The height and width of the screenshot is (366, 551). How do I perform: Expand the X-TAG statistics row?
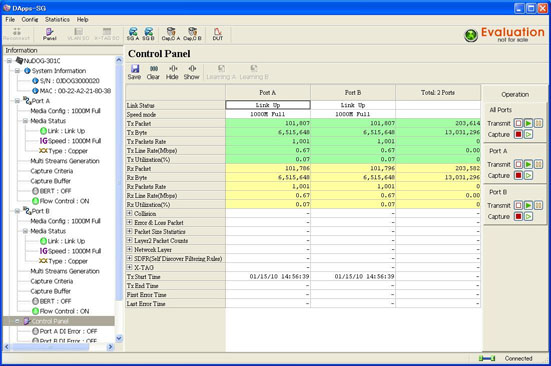pos(129,267)
